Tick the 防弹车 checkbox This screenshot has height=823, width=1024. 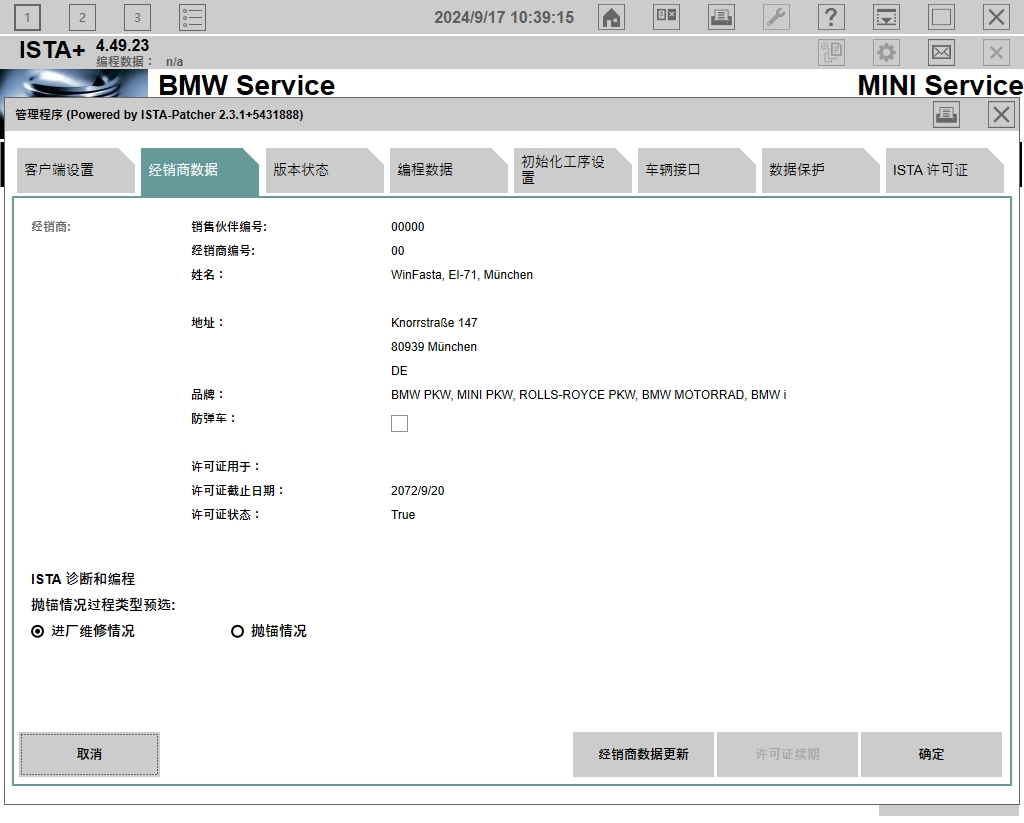[x=399, y=423]
